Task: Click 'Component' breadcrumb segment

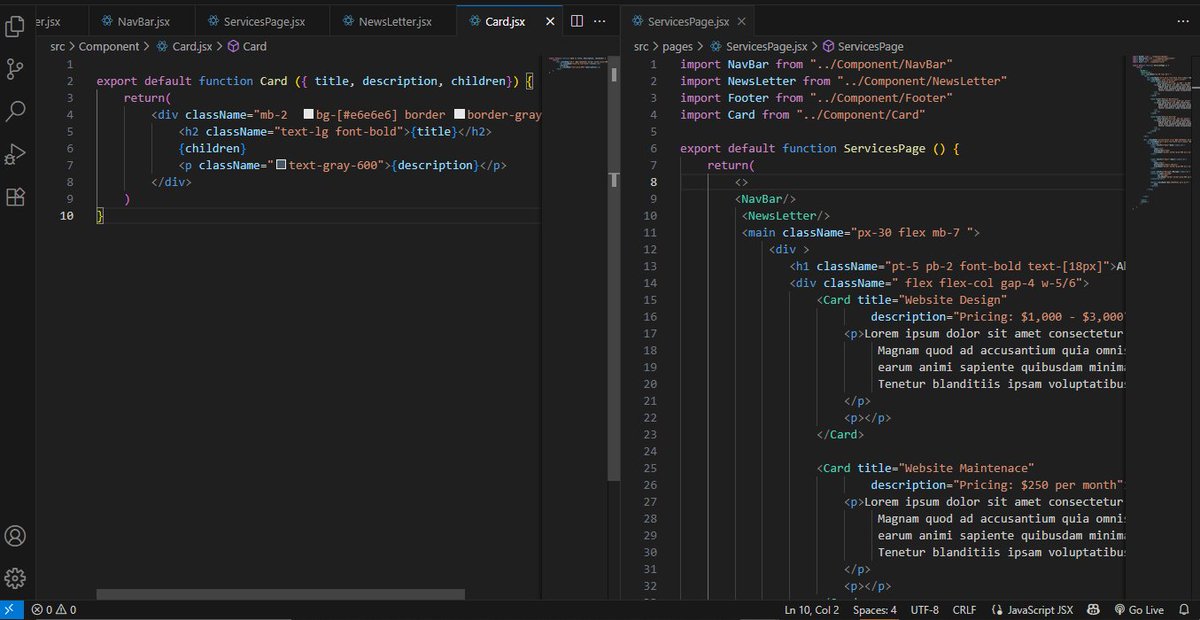Action: click(x=109, y=46)
